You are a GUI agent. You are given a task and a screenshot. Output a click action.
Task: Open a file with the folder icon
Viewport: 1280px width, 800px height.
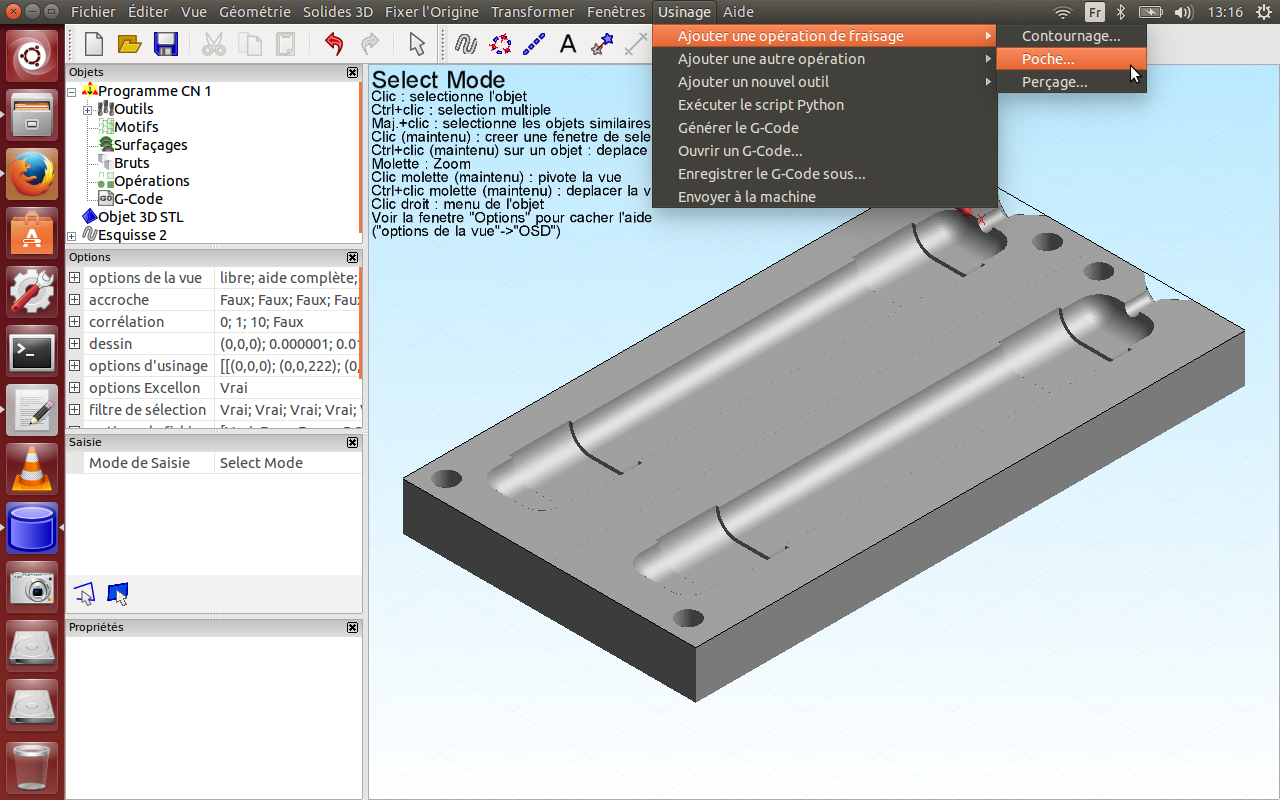(130, 44)
